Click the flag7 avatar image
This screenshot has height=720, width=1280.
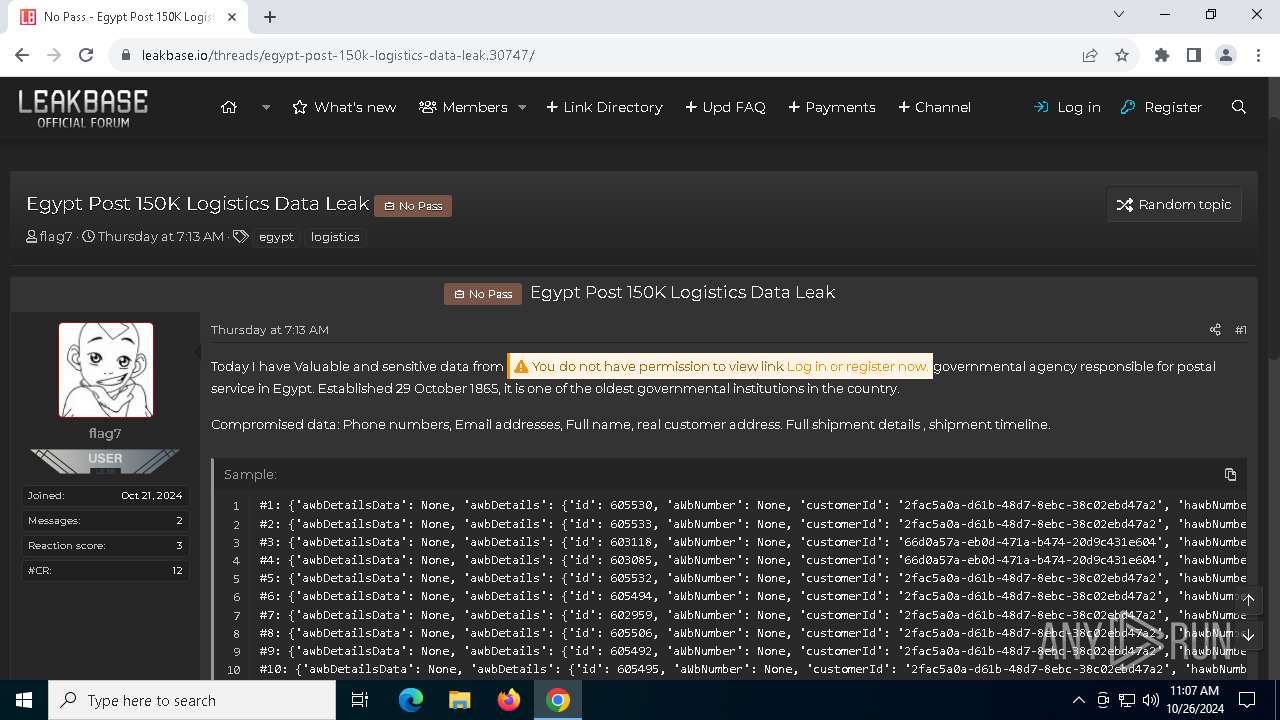pos(106,370)
